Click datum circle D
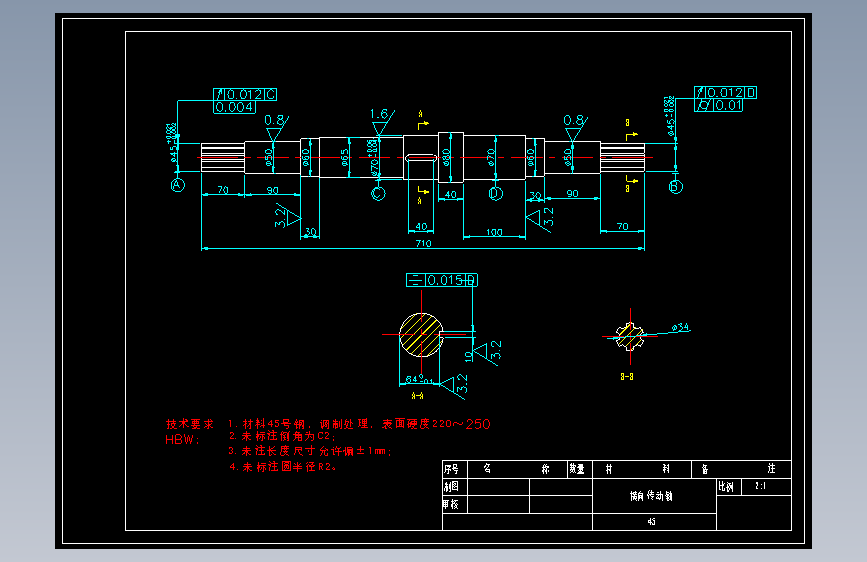Viewport: 867px width, 562px height. pyautogui.click(x=495, y=194)
